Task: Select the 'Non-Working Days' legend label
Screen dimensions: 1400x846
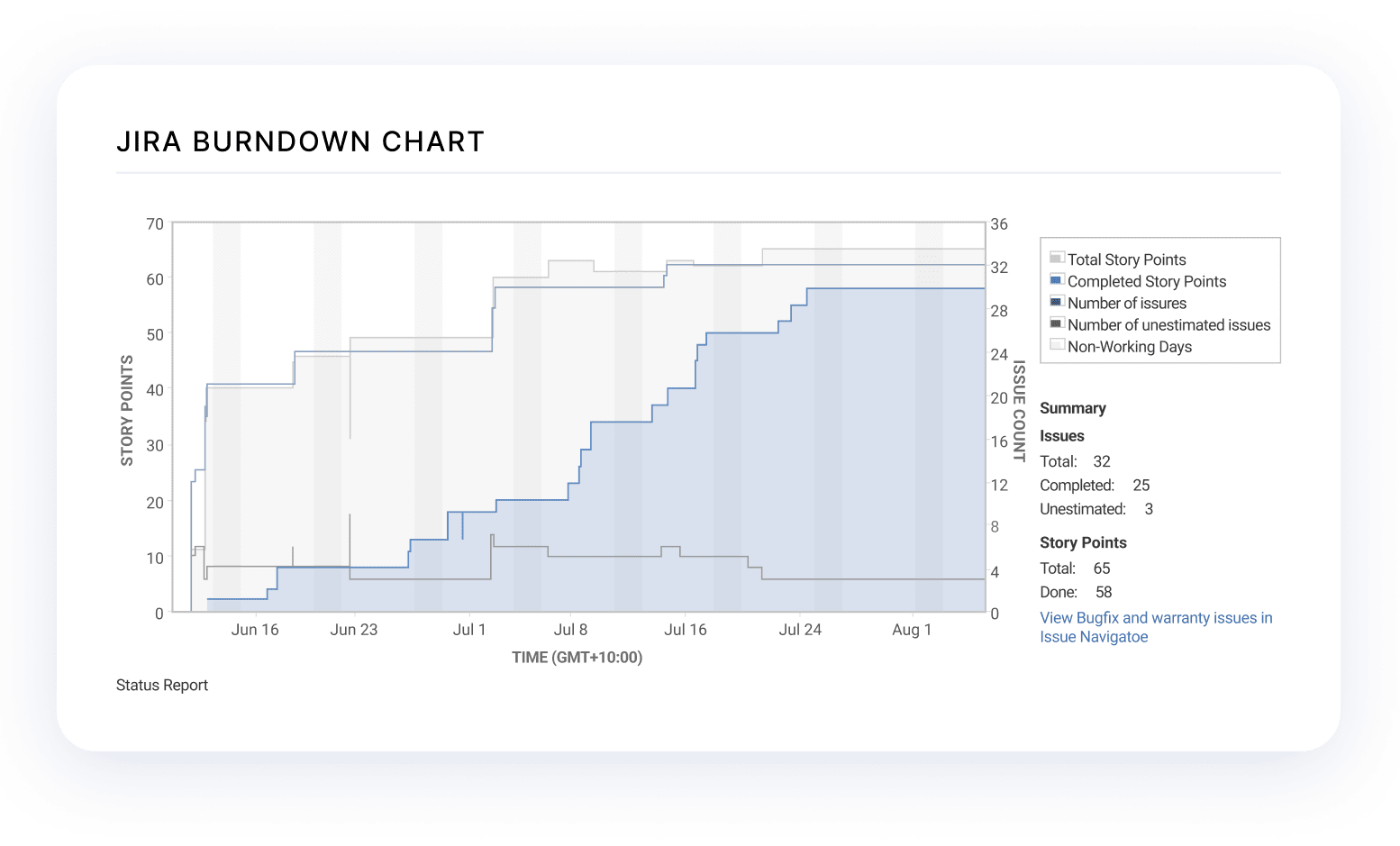Action: [x=1130, y=347]
